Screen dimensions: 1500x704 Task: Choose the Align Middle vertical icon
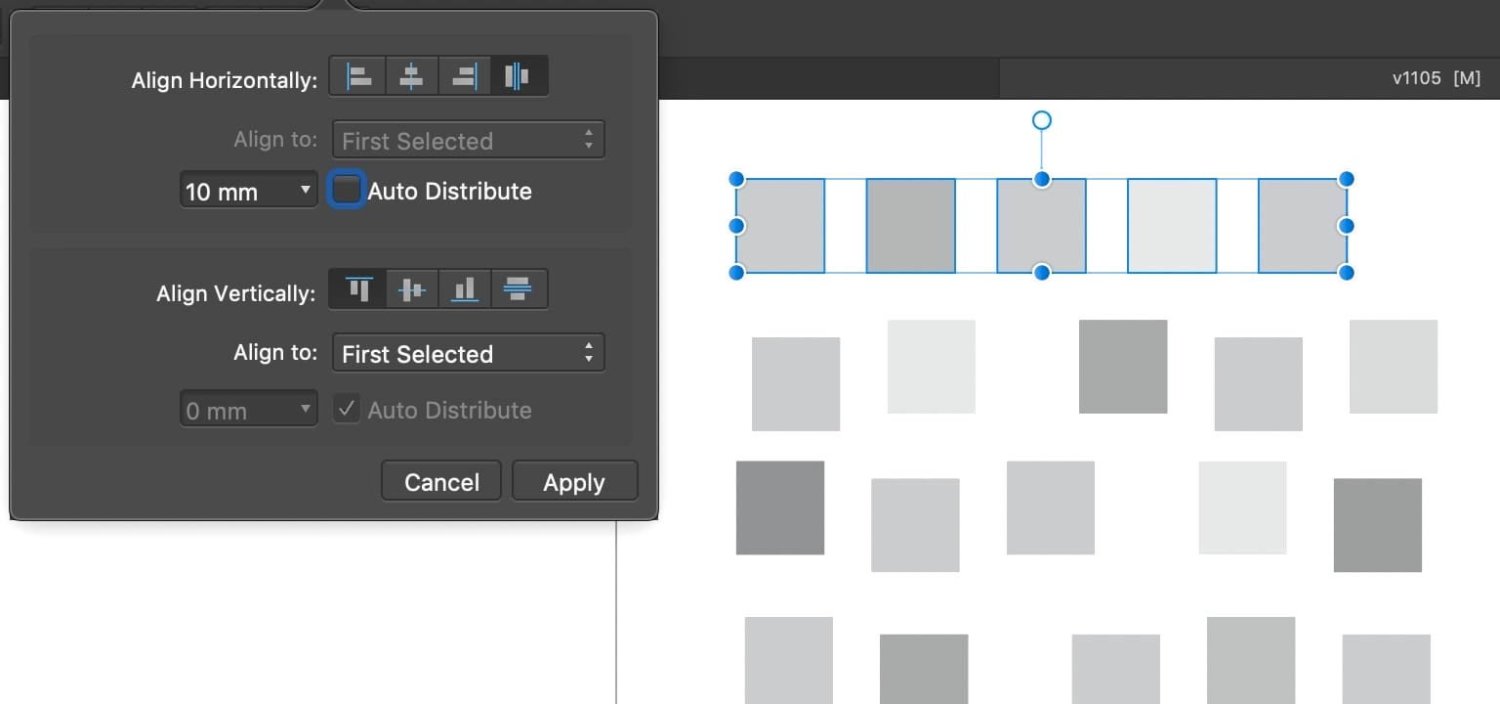(411, 290)
